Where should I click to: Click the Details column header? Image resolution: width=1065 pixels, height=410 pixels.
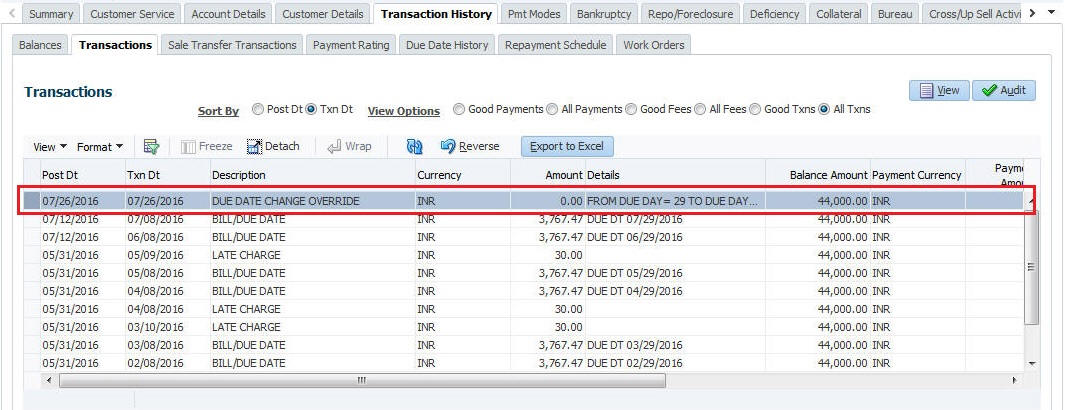click(x=675, y=175)
